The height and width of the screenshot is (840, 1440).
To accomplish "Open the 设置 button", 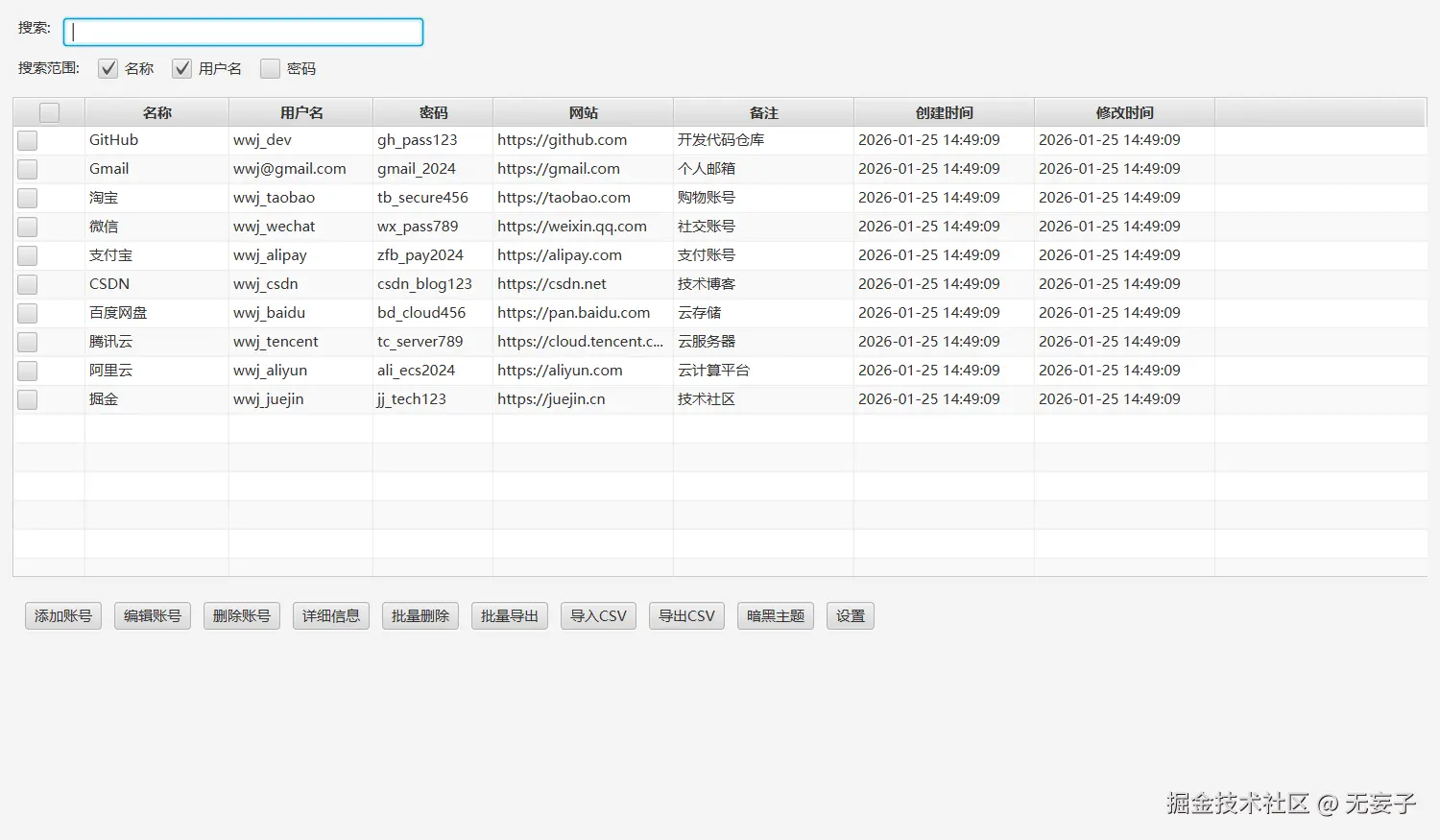I will pos(851,615).
